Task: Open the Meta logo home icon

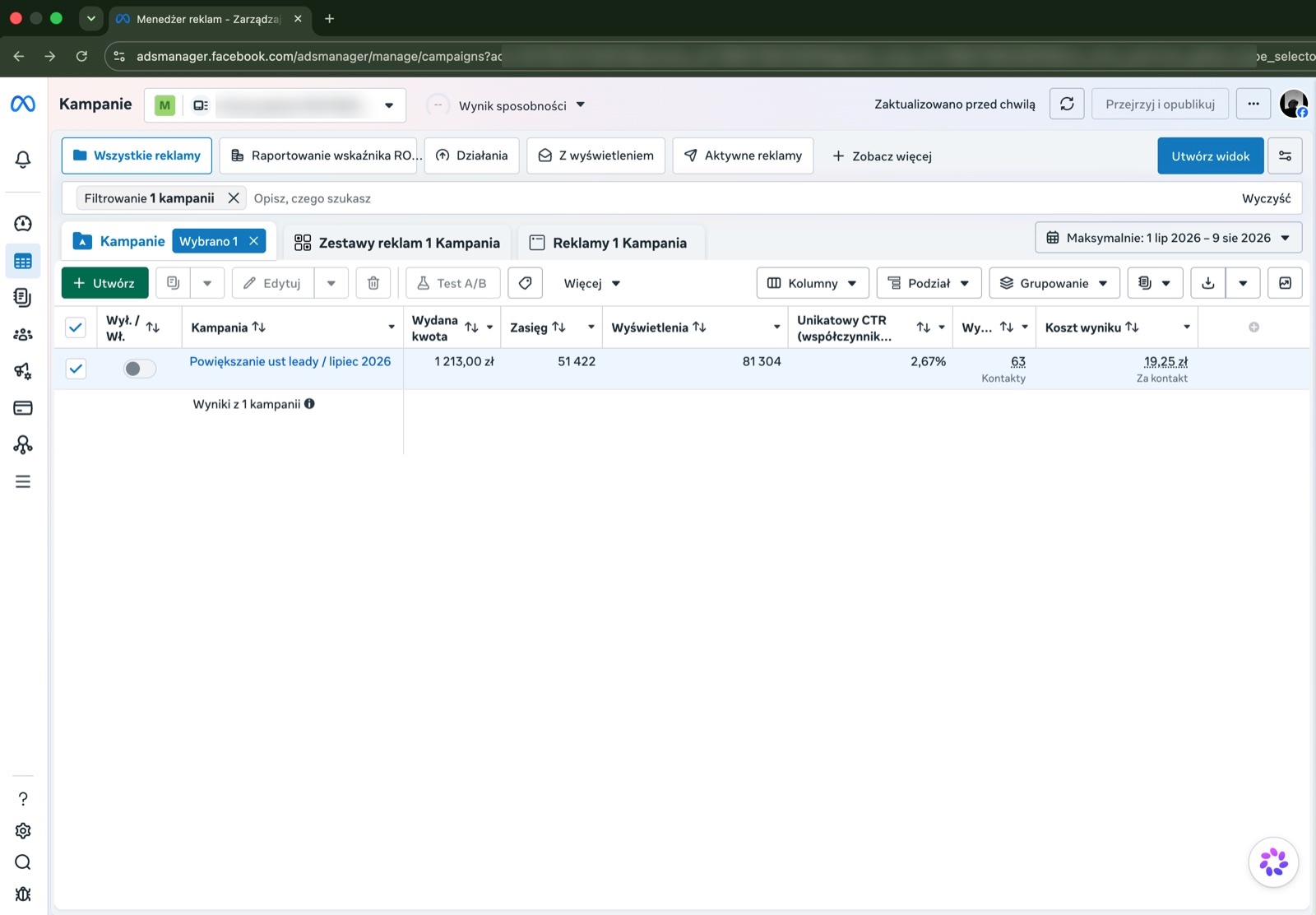Action: (x=23, y=104)
